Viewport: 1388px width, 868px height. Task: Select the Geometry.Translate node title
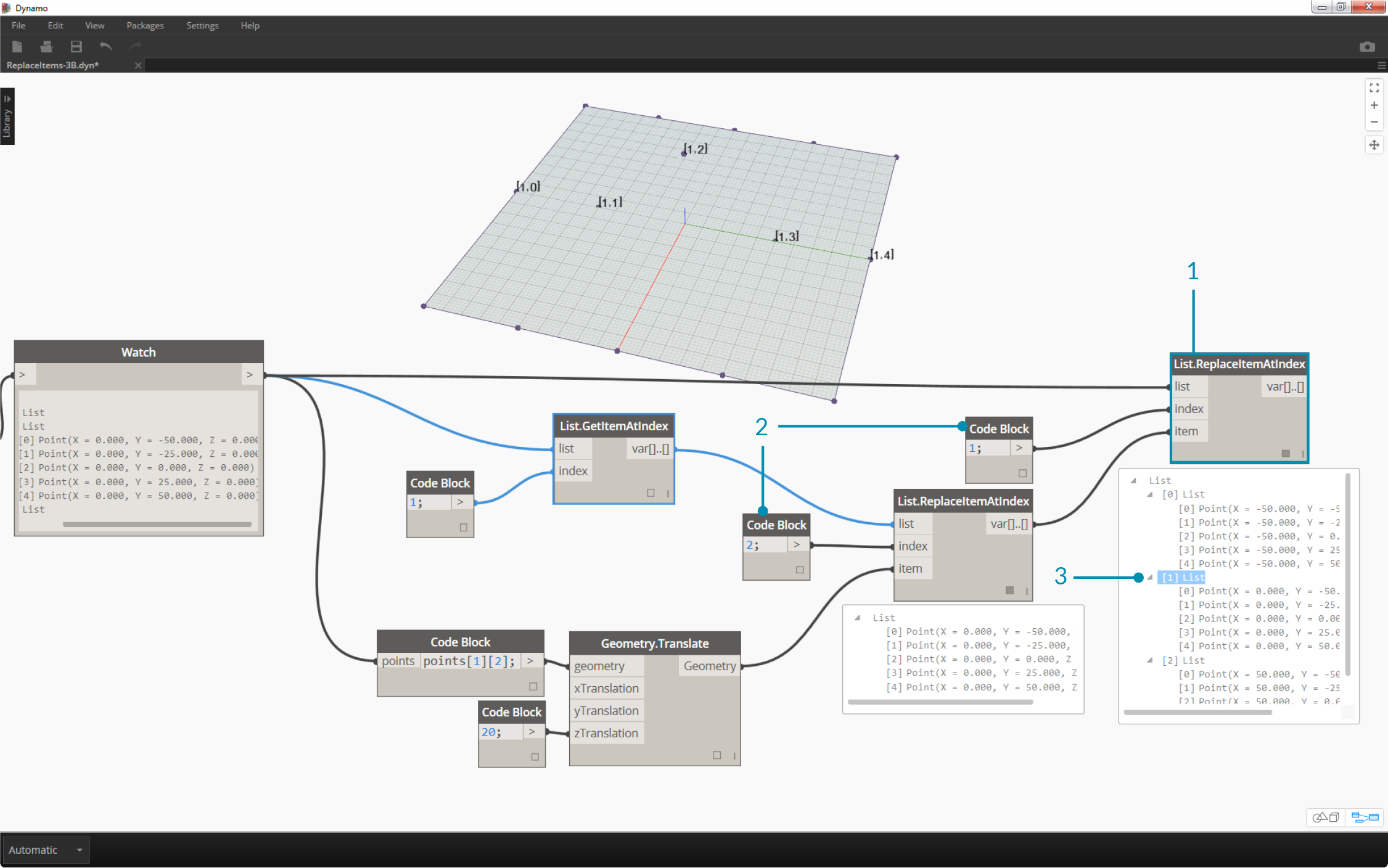[655, 644]
